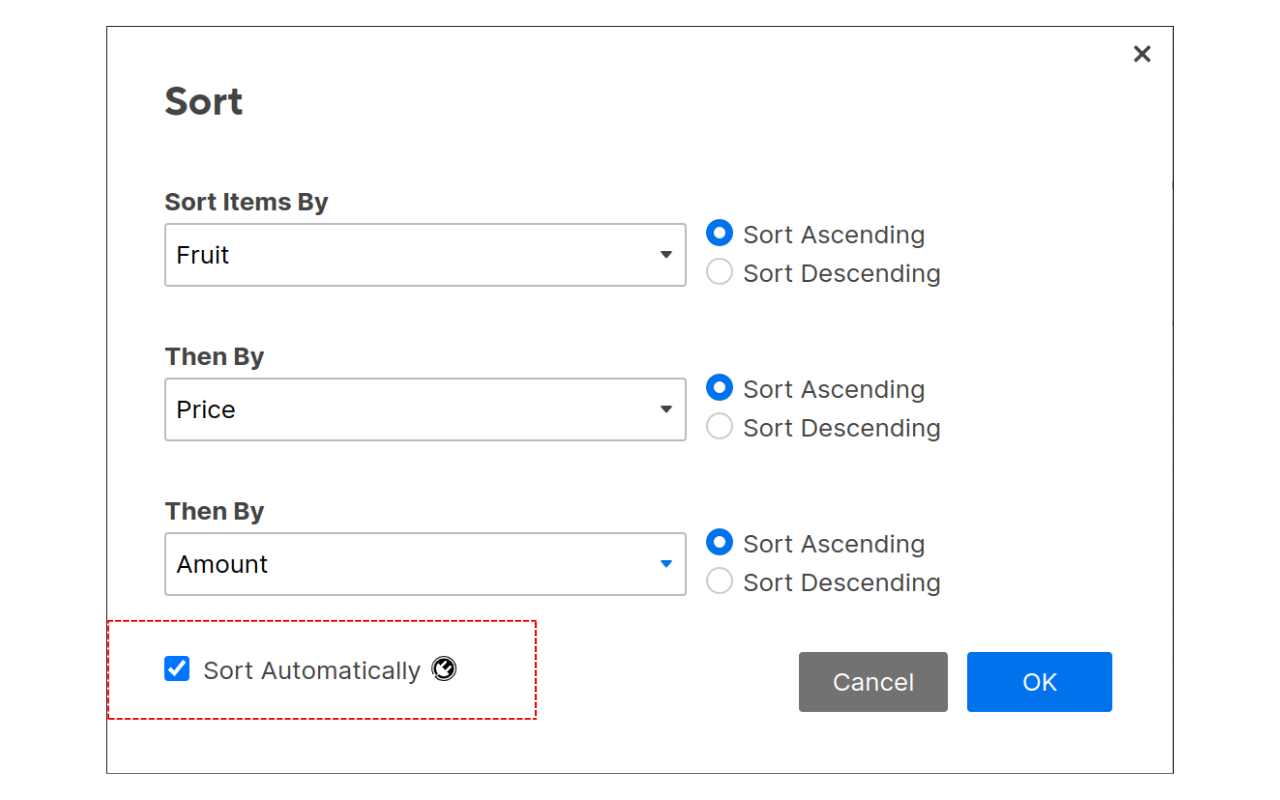This screenshot has width=1280, height=800.
Task: Open the Price Then By dropdown
Action: (x=425, y=409)
